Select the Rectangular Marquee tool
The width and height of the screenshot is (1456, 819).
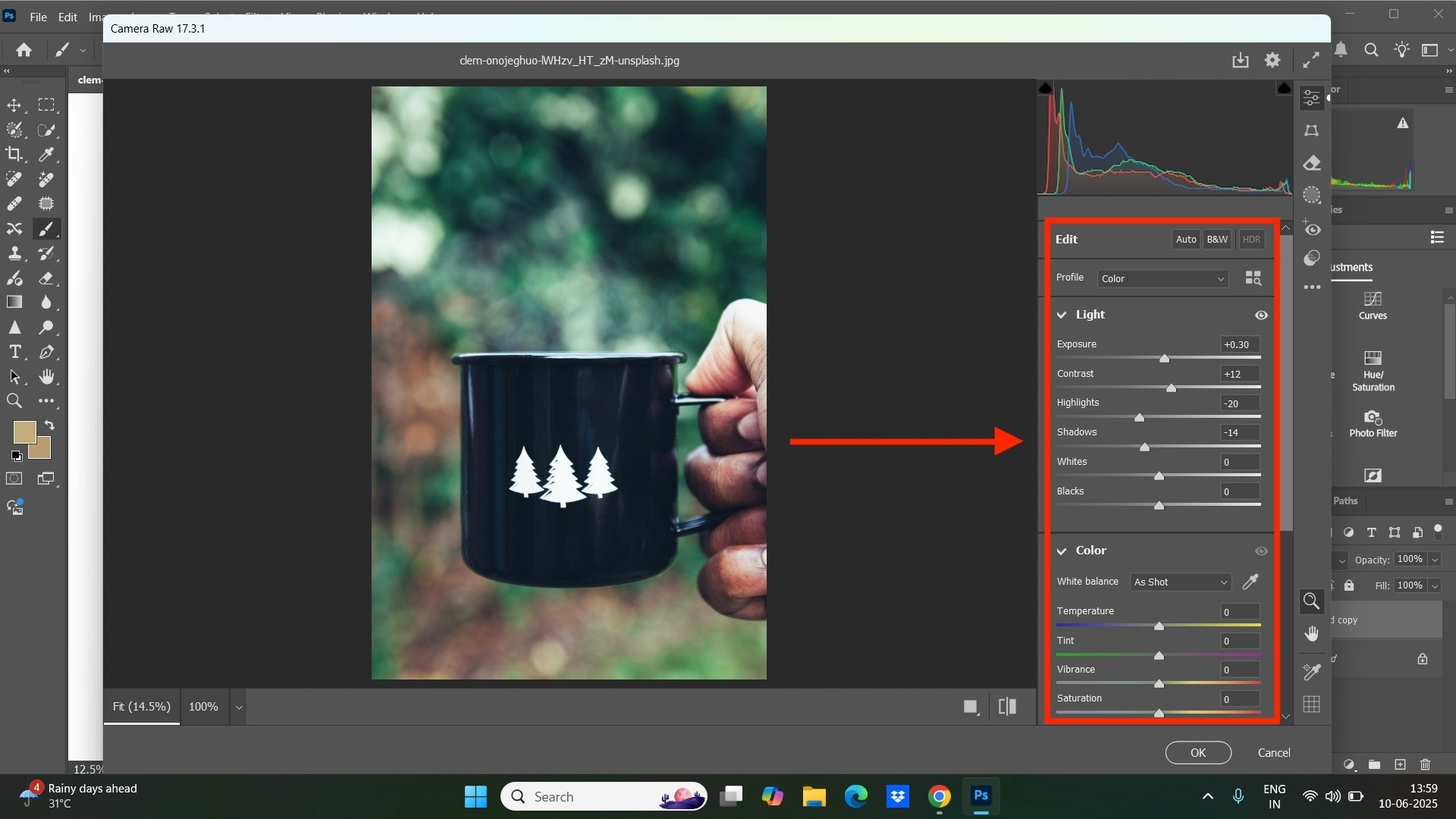[46, 105]
